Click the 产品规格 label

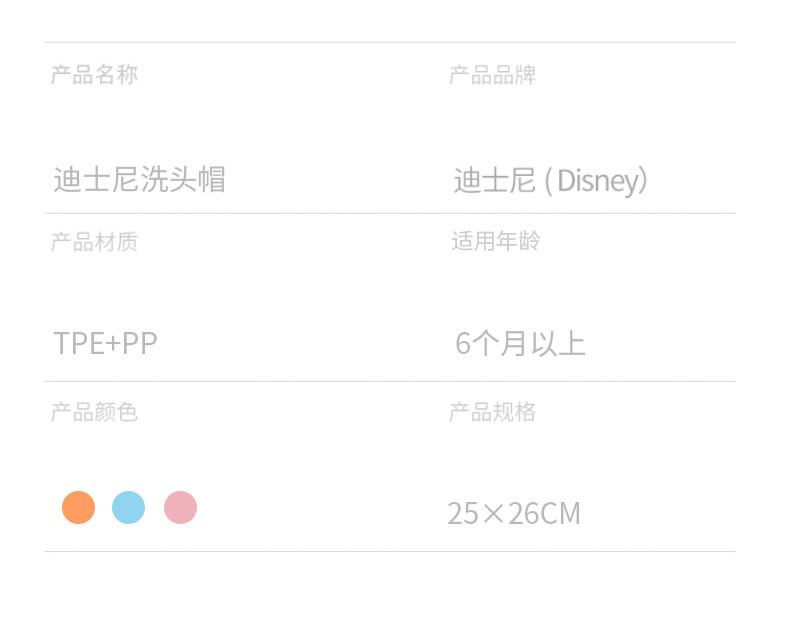click(492, 411)
